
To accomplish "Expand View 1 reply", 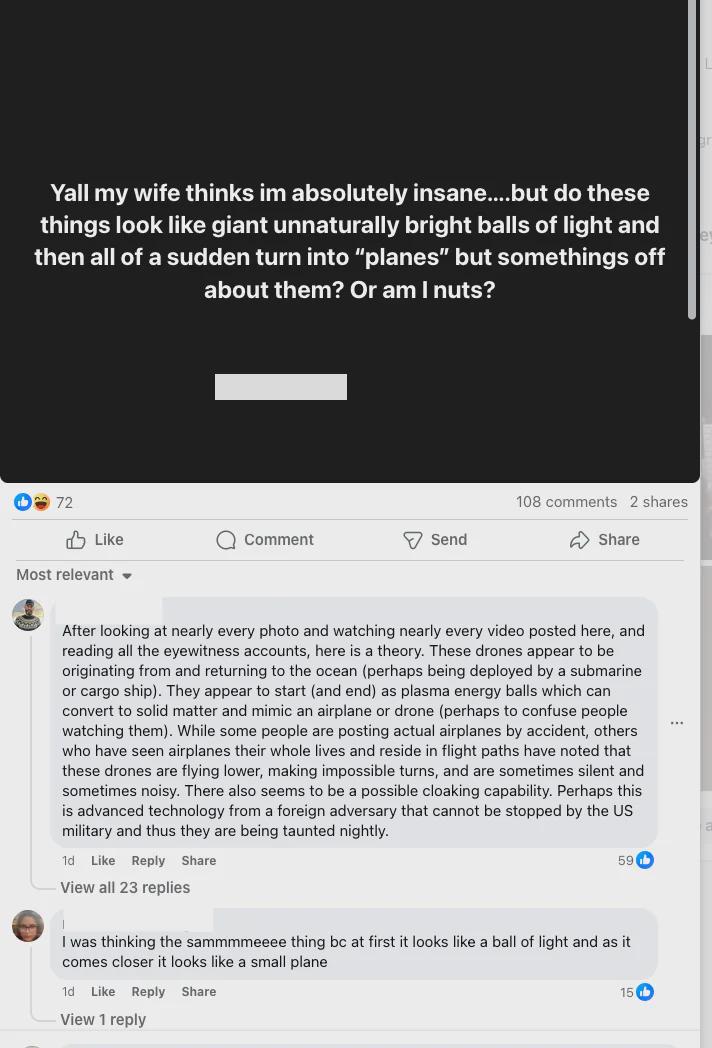I will click(103, 1020).
